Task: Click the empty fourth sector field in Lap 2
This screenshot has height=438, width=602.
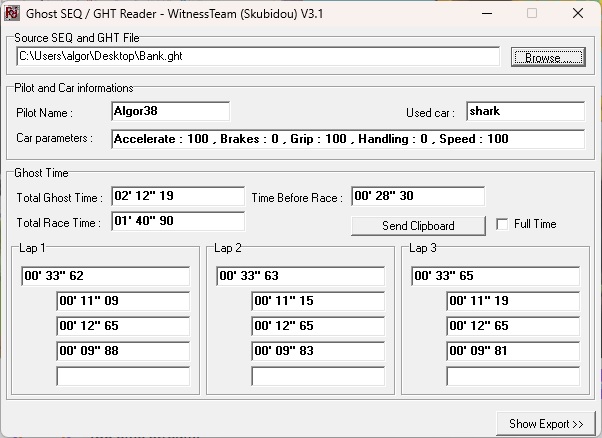Action: coord(318,376)
